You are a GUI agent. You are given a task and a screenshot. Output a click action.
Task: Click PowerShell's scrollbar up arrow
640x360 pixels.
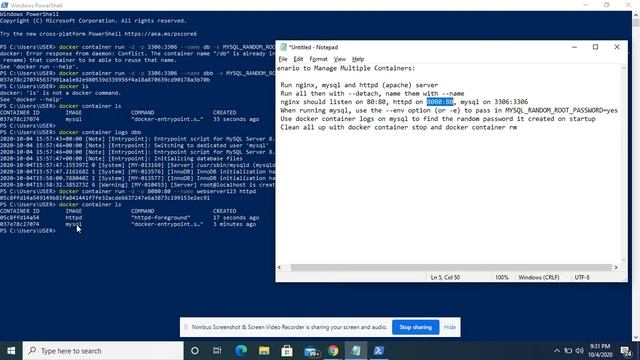pos(636,15)
